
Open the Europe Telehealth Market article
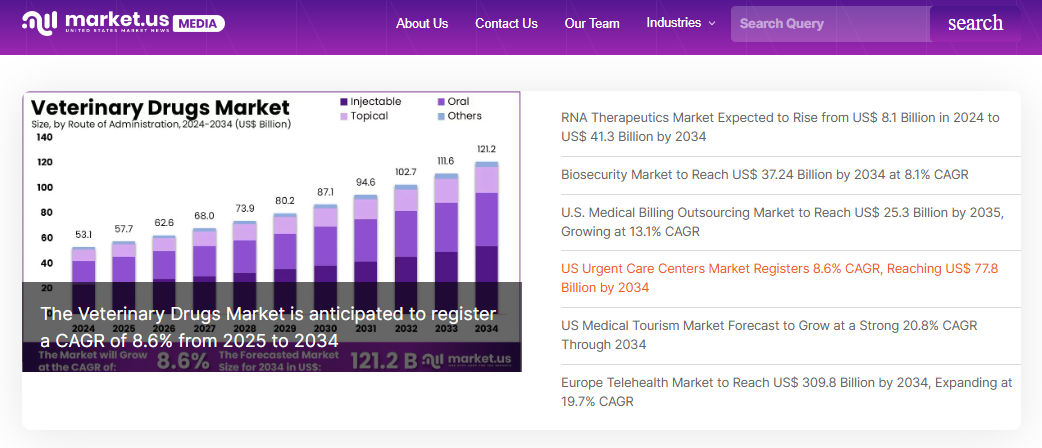click(x=787, y=392)
